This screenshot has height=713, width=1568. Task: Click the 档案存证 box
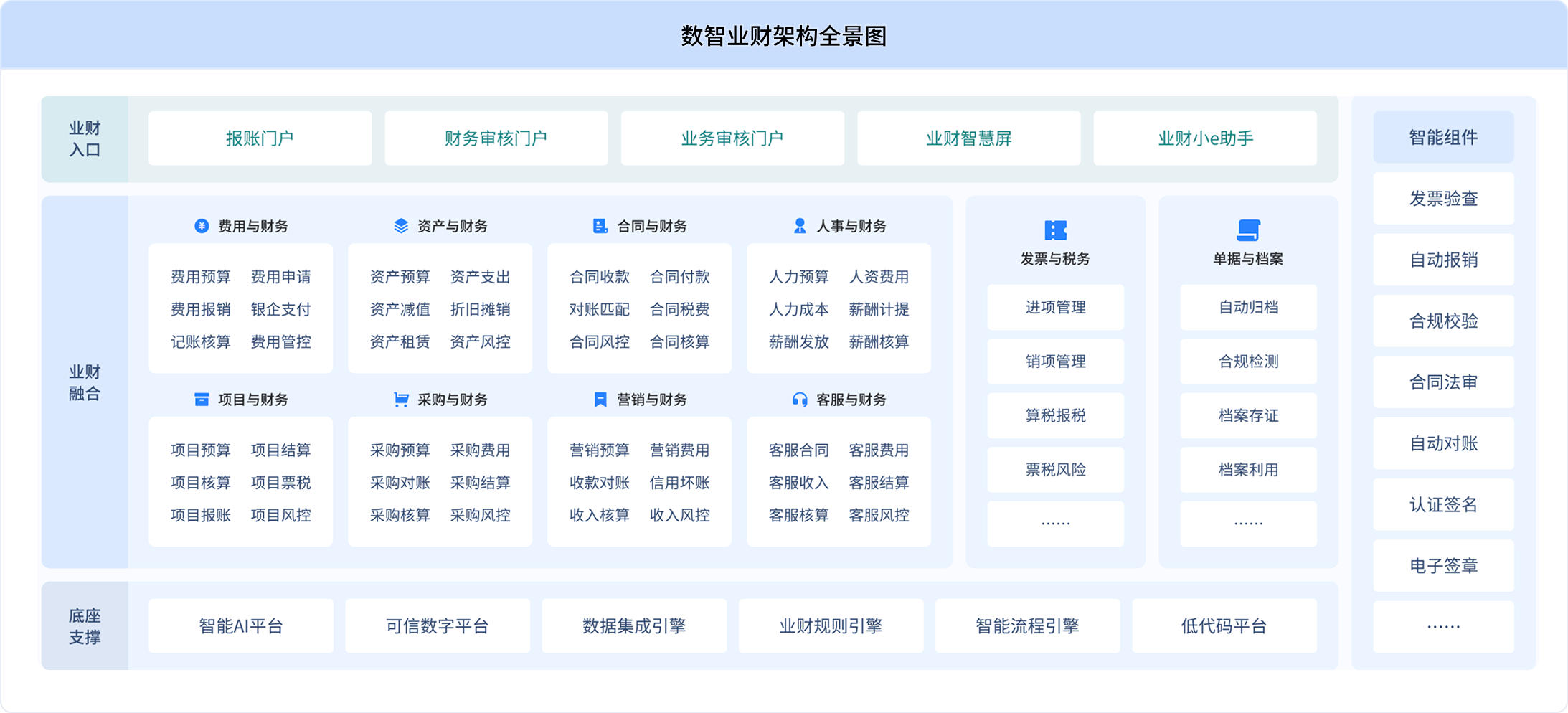(x=1248, y=415)
